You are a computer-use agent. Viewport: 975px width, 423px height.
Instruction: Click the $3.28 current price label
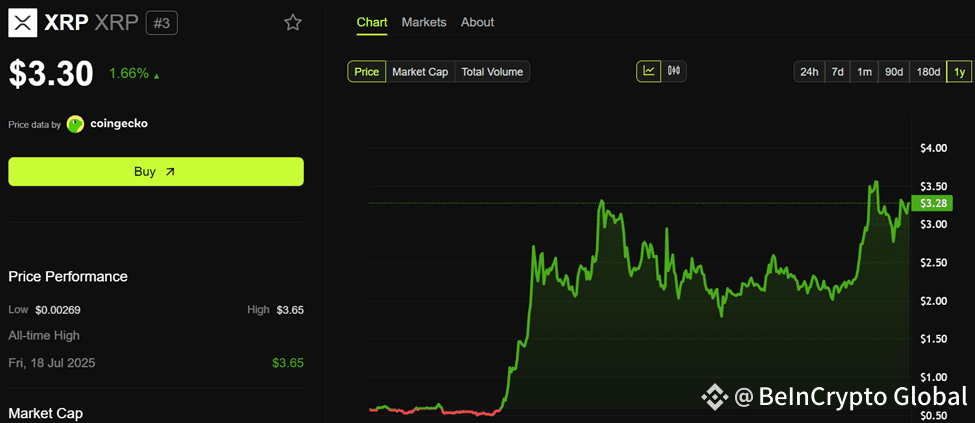pos(934,203)
